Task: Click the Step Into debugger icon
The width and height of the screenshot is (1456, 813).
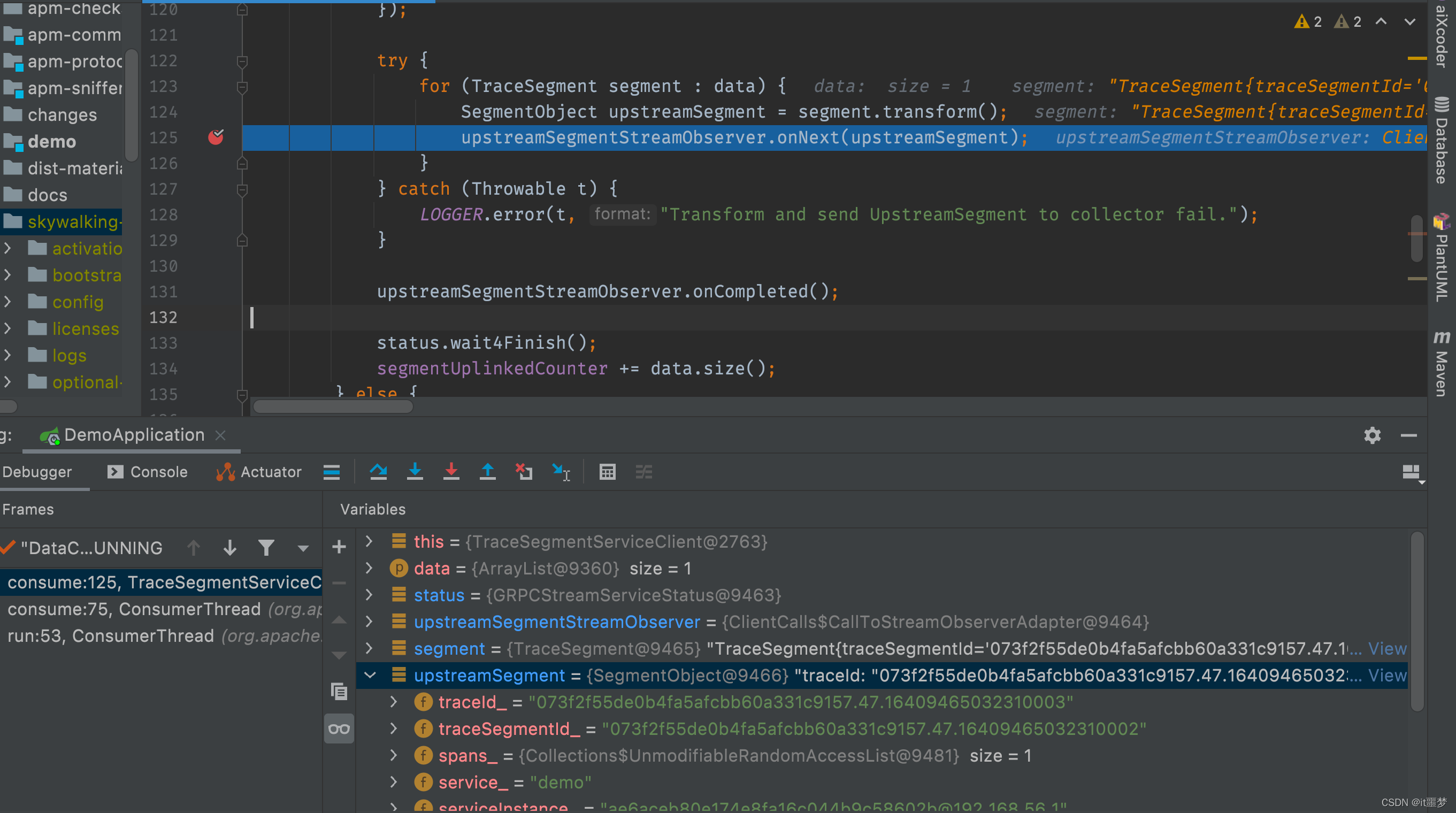Action: pos(415,472)
